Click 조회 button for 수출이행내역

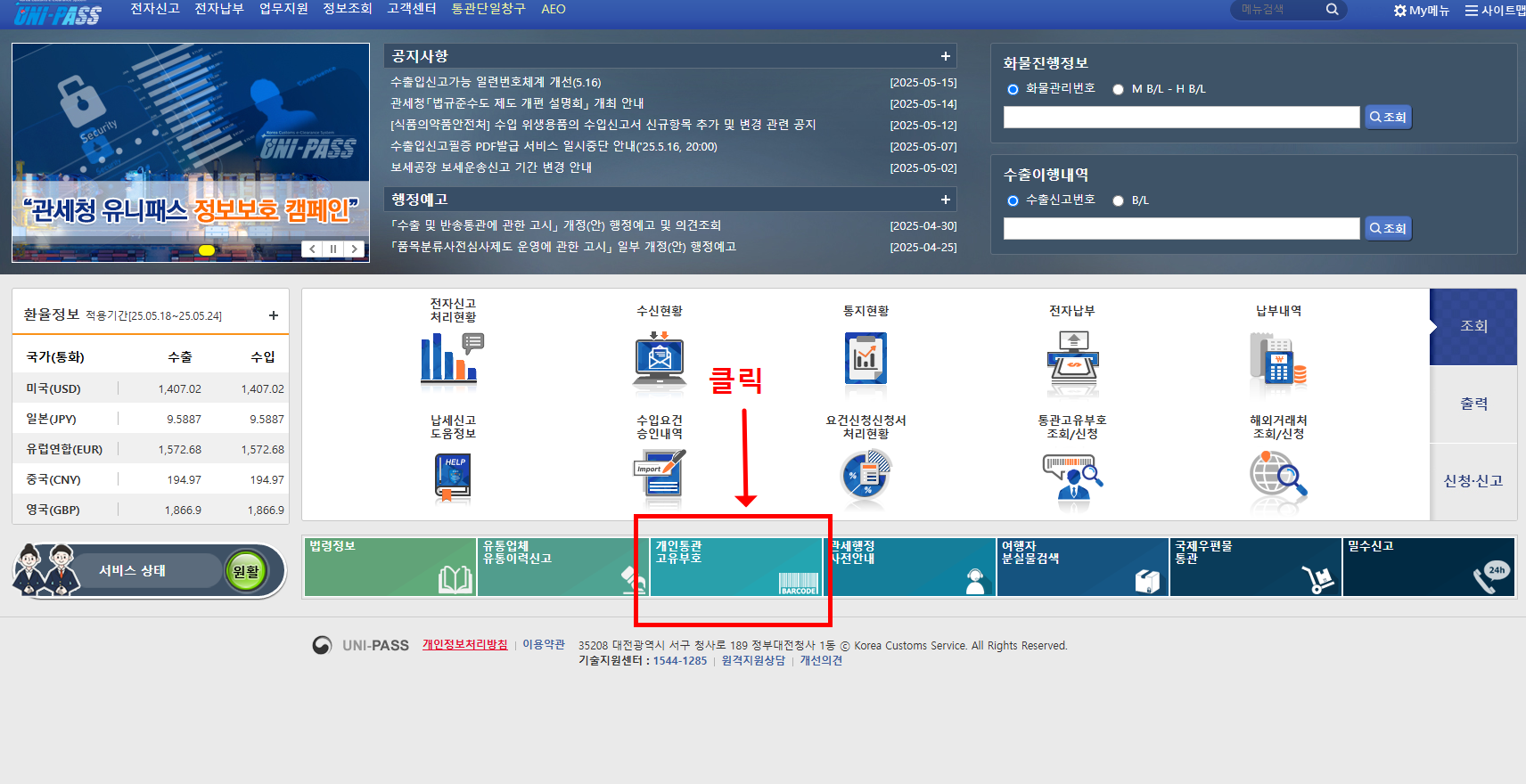tap(1388, 229)
